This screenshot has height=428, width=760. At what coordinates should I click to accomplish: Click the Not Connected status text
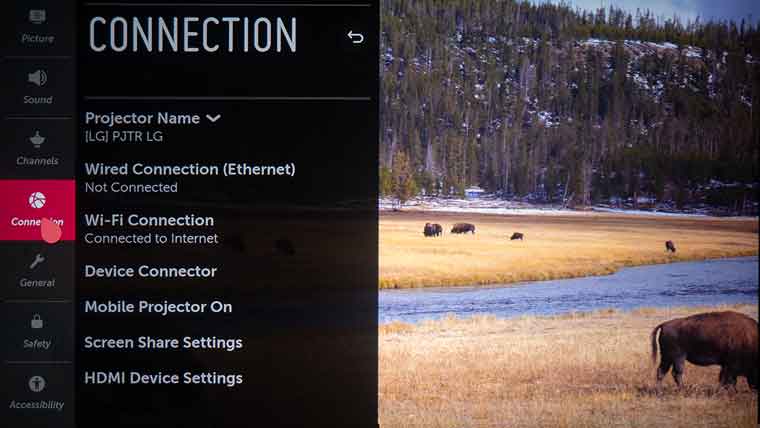[131, 188]
